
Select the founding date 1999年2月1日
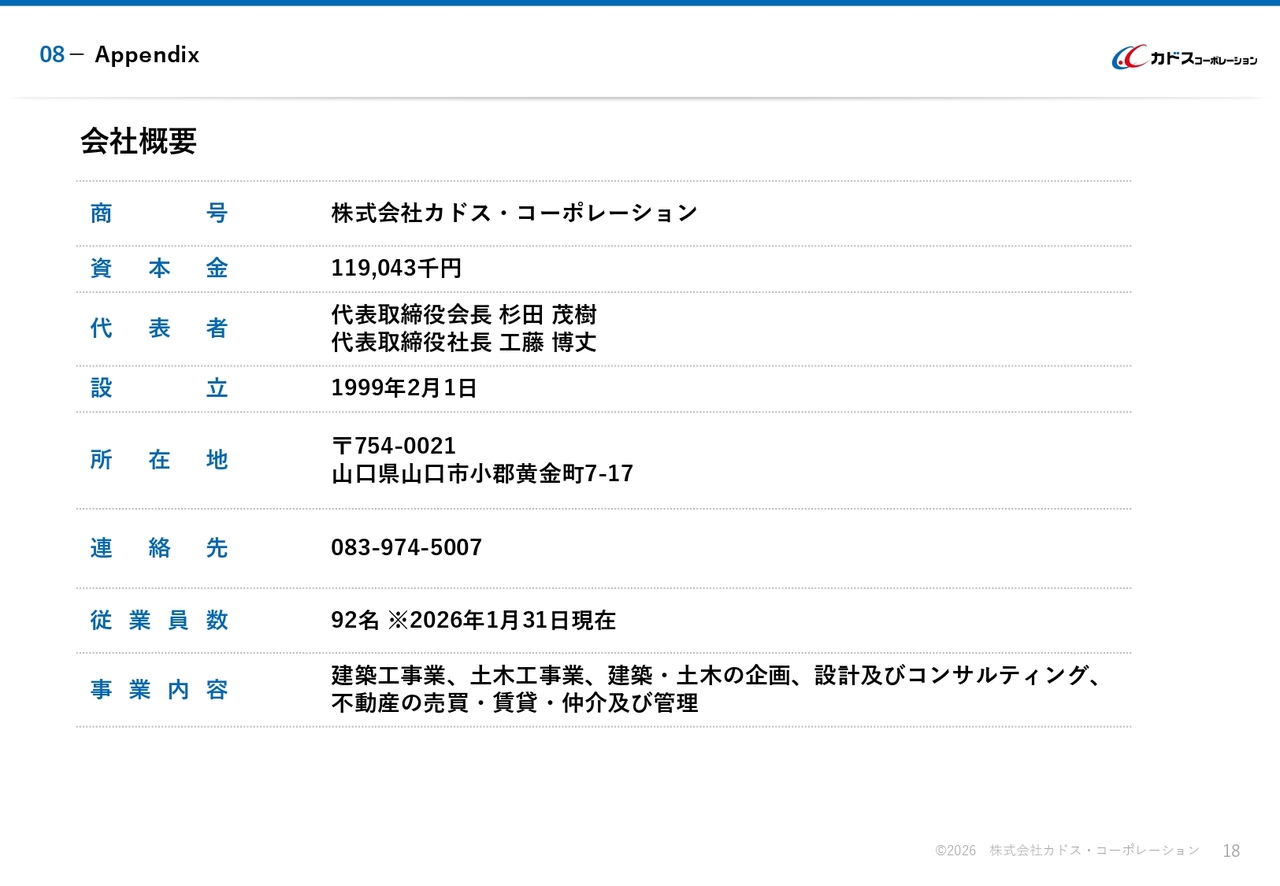pyautogui.click(x=404, y=388)
